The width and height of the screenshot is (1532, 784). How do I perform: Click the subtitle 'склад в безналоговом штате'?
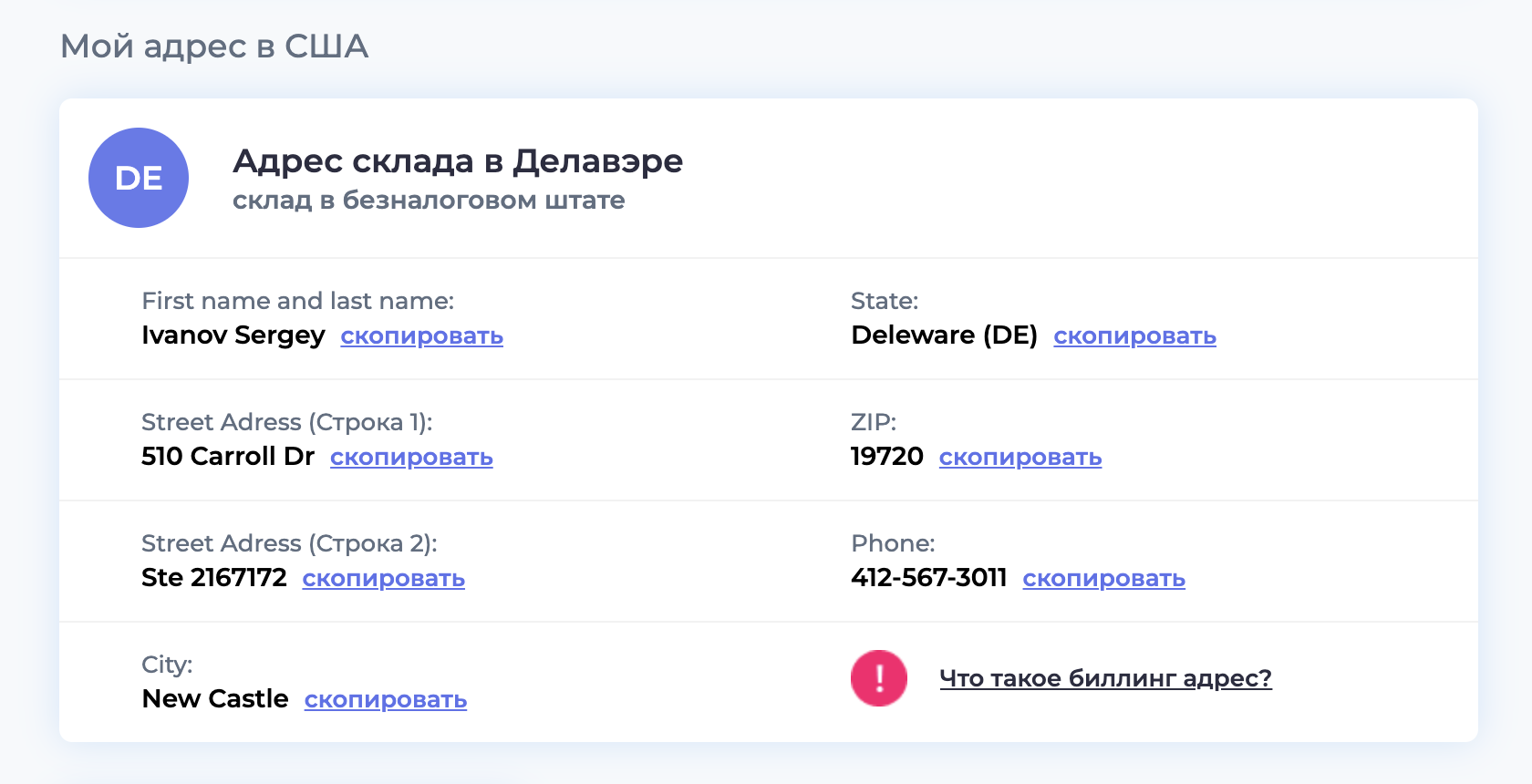[x=429, y=201]
